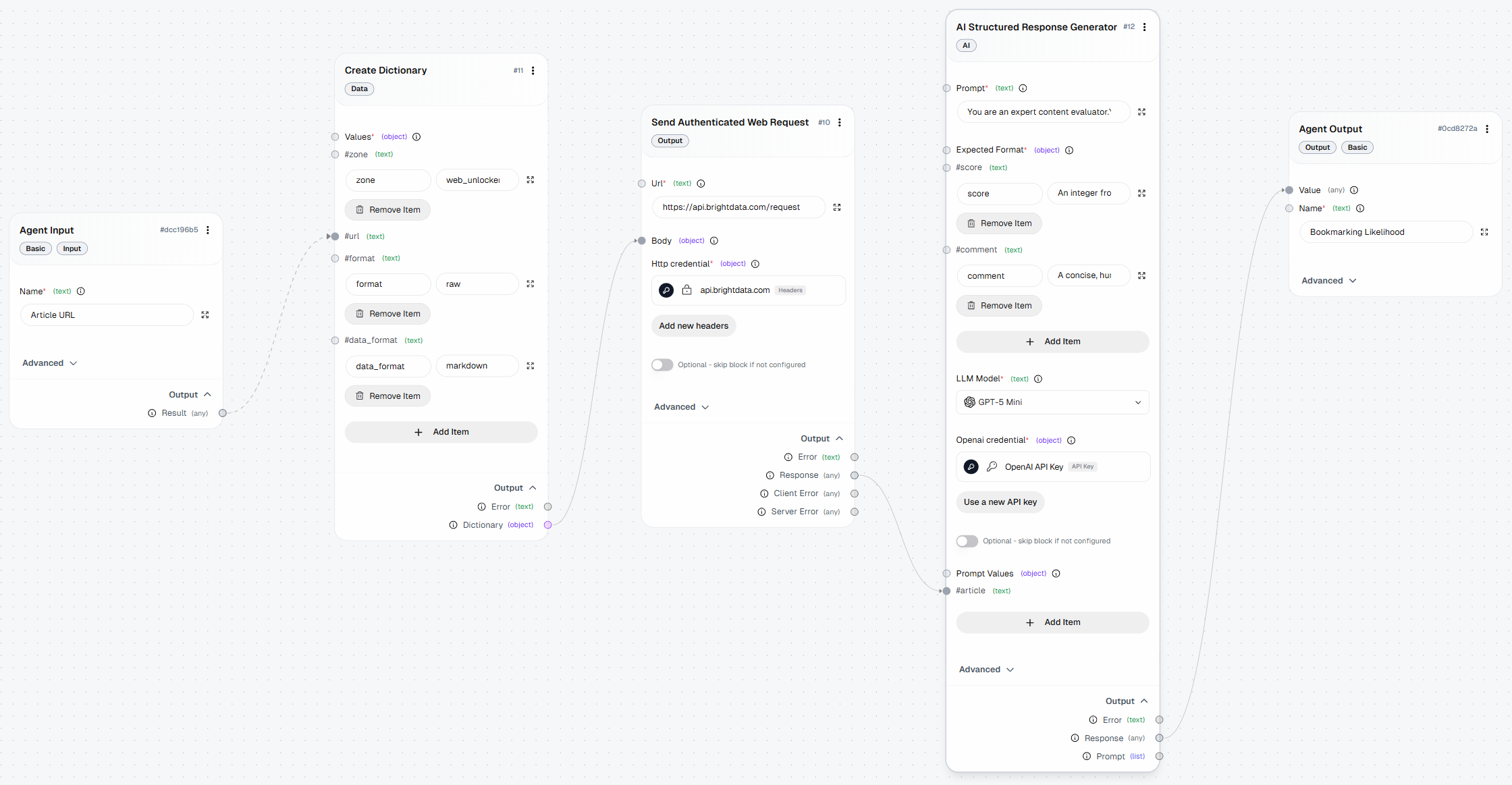Click the info icon beside LLM Model
This screenshot has width=1512, height=785.
[x=1037, y=379]
